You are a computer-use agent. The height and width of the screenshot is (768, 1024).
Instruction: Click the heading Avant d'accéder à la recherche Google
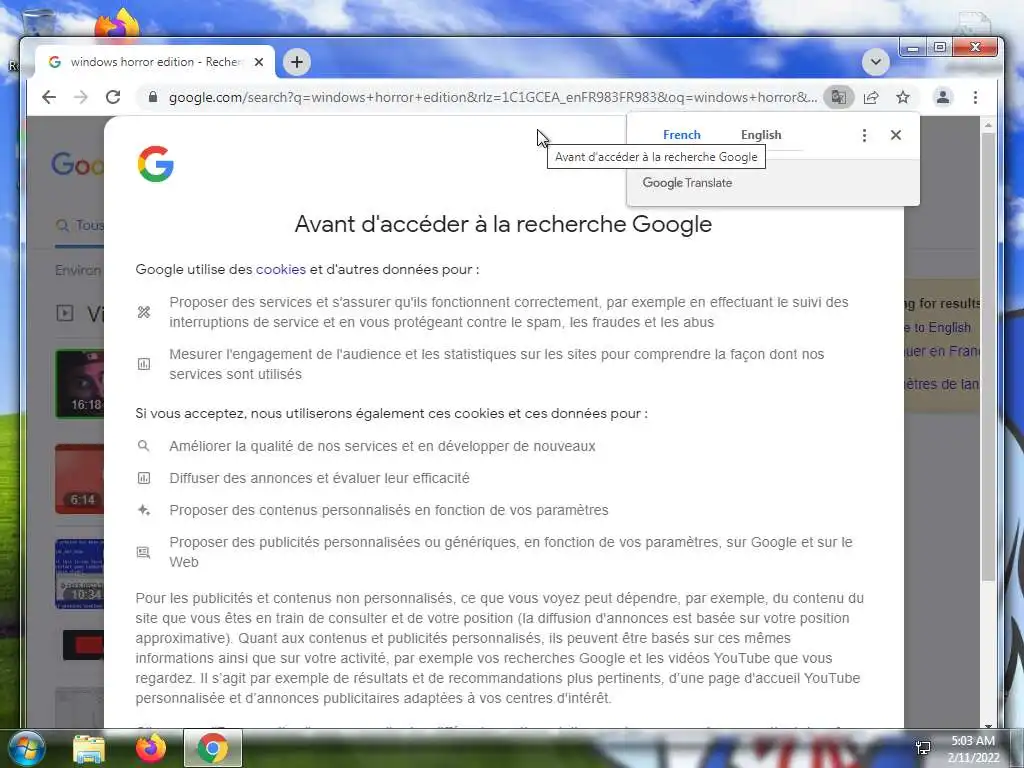pyautogui.click(x=503, y=224)
